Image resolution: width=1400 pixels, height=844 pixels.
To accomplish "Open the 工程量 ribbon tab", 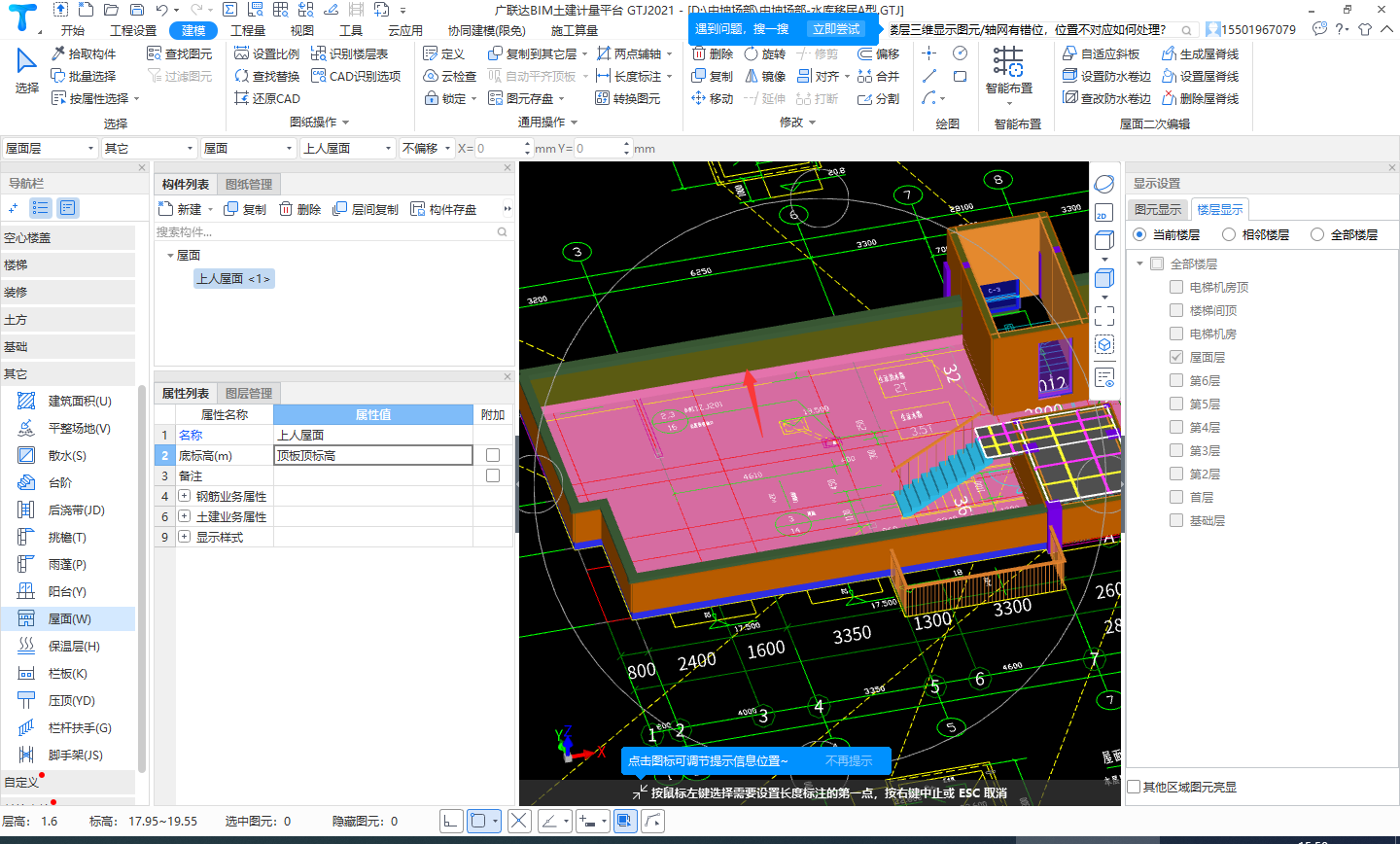I will pyautogui.click(x=248, y=30).
